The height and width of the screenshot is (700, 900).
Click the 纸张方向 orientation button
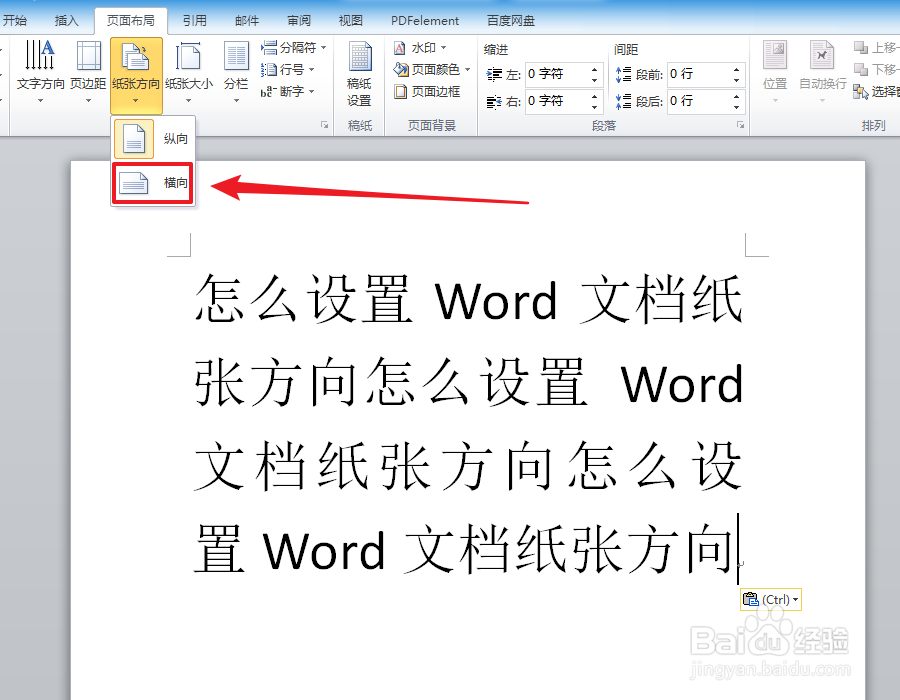pos(136,75)
